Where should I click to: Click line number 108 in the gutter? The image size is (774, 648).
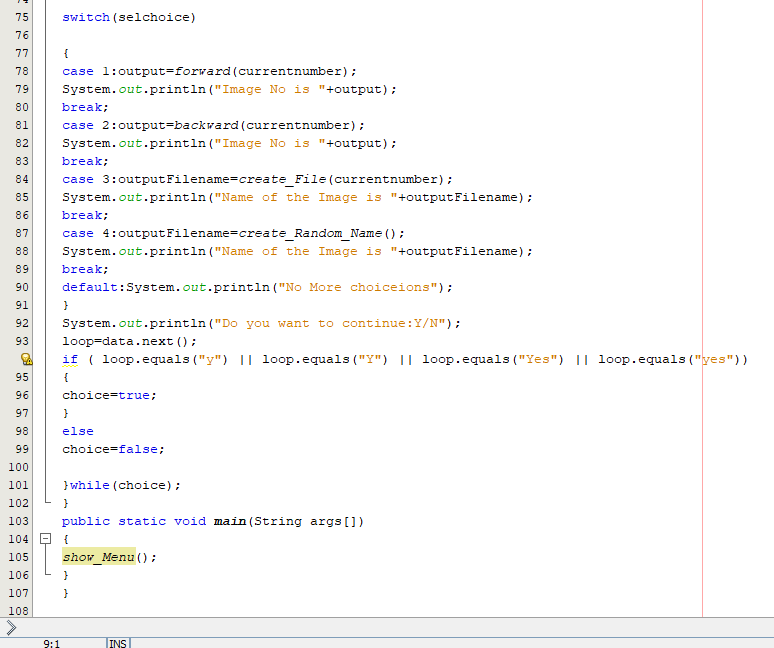(x=18, y=611)
